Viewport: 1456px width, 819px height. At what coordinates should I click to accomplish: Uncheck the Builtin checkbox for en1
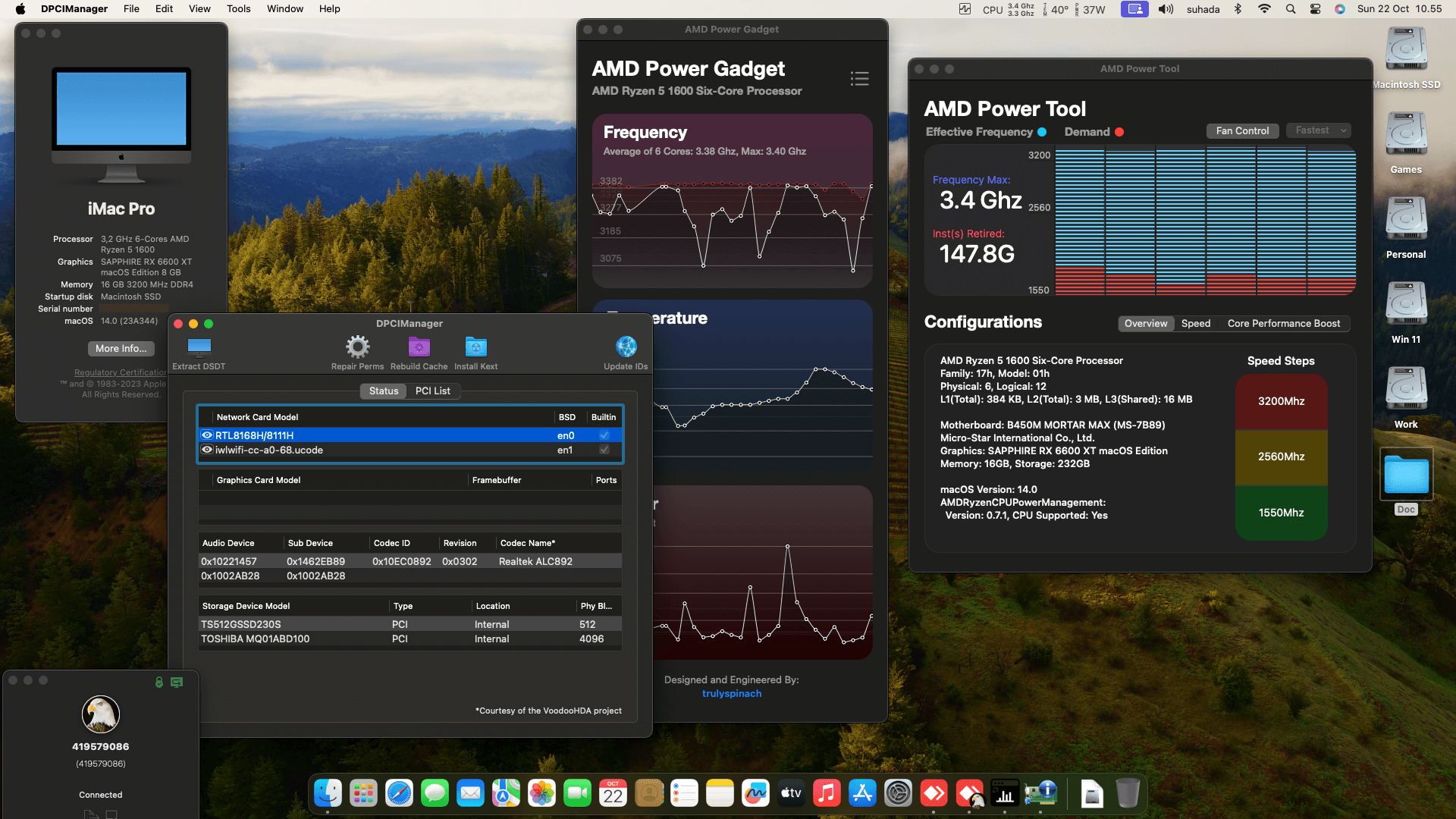[x=604, y=450]
